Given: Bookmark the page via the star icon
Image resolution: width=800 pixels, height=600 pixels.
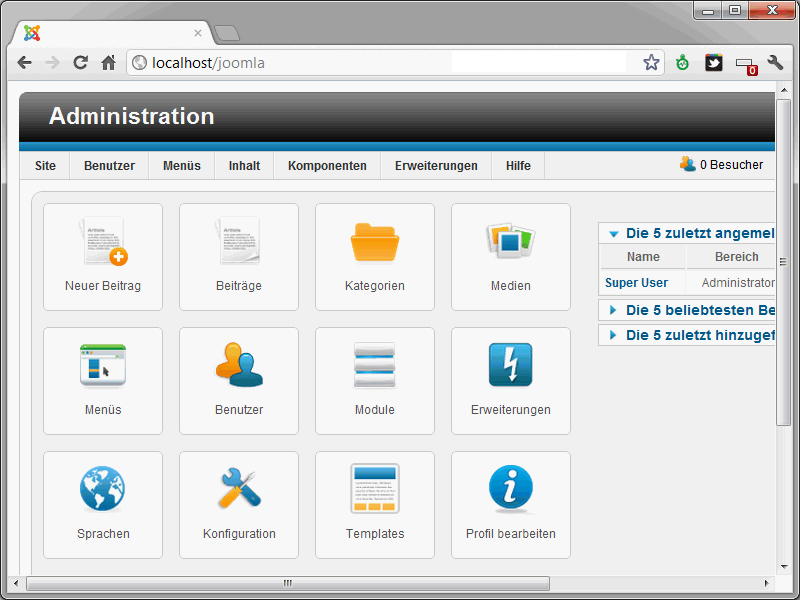Looking at the screenshot, I should [x=651, y=62].
